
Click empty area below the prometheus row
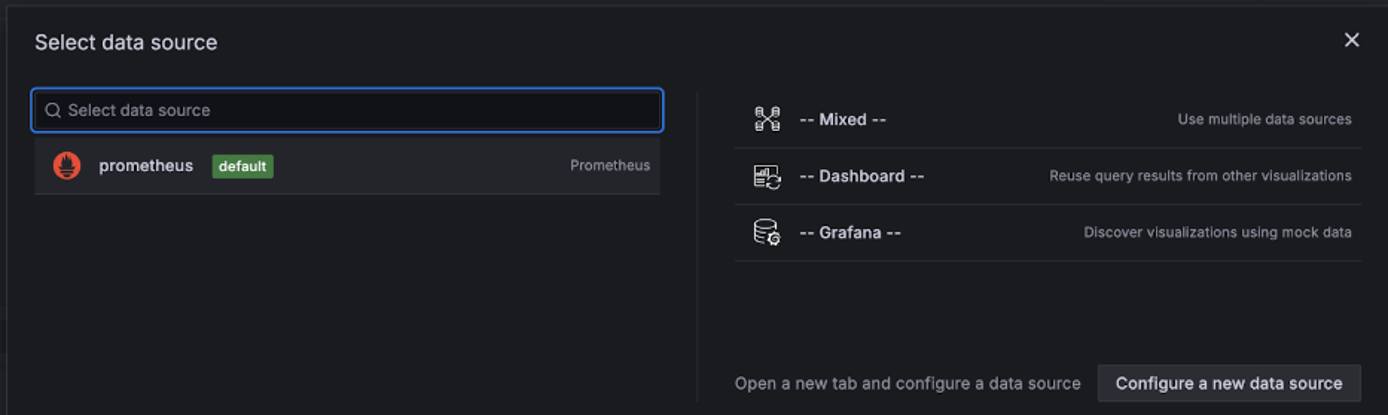(x=346, y=290)
